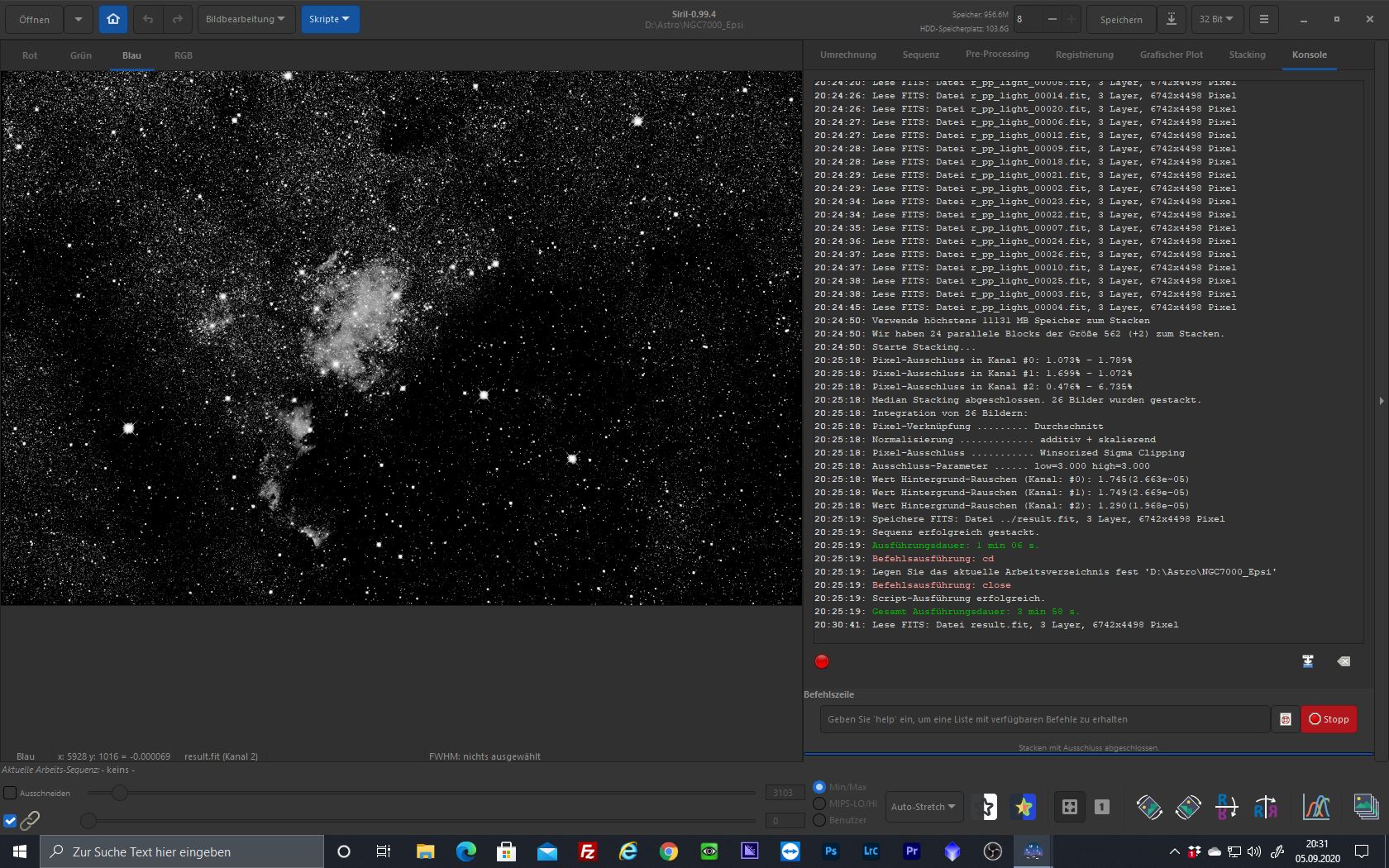
Task: Flip image horizontally with mirror icon
Action: pos(1266,807)
